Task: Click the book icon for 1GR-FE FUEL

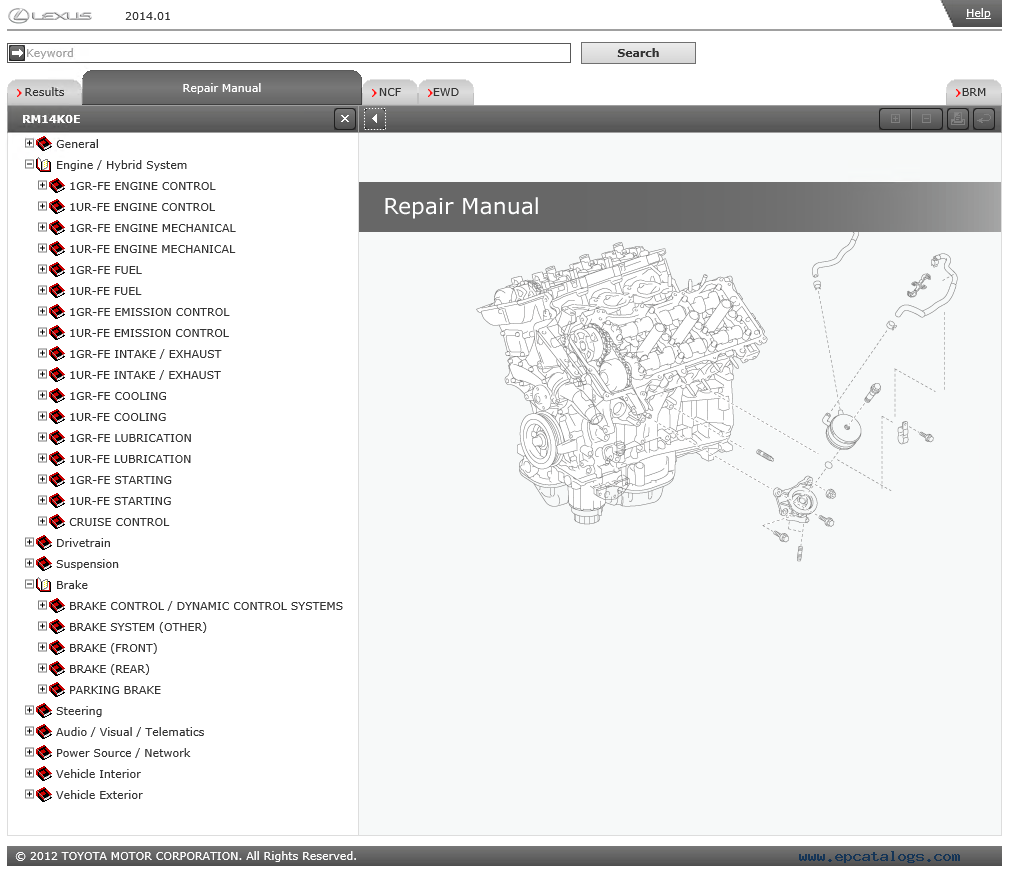Action: (x=57, y=270)
